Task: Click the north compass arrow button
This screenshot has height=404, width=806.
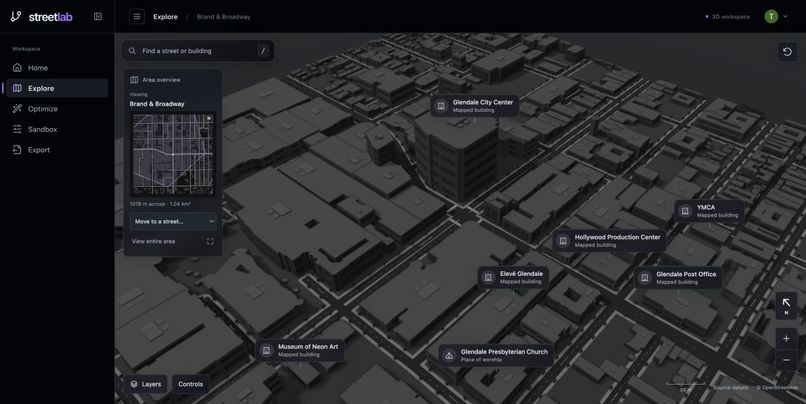Action: [786, 305]
